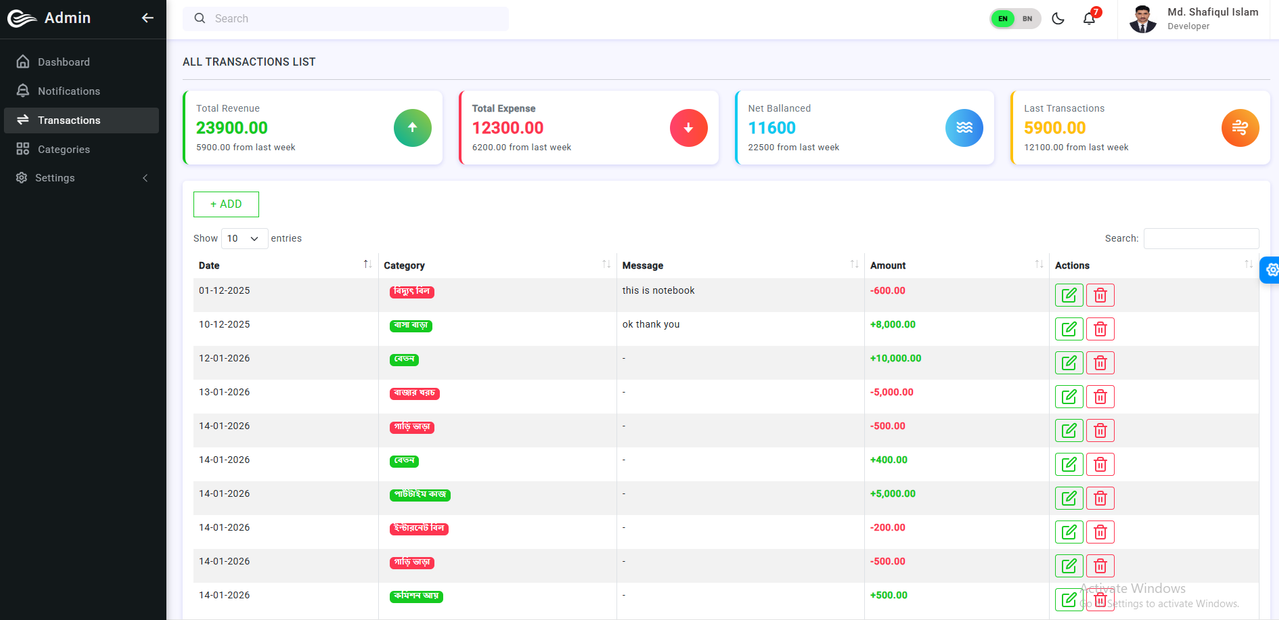Click the ALL TRANSACTIONS LIST heading
1279x620 pixels.
pyautogui.click(x=249, y=62)
